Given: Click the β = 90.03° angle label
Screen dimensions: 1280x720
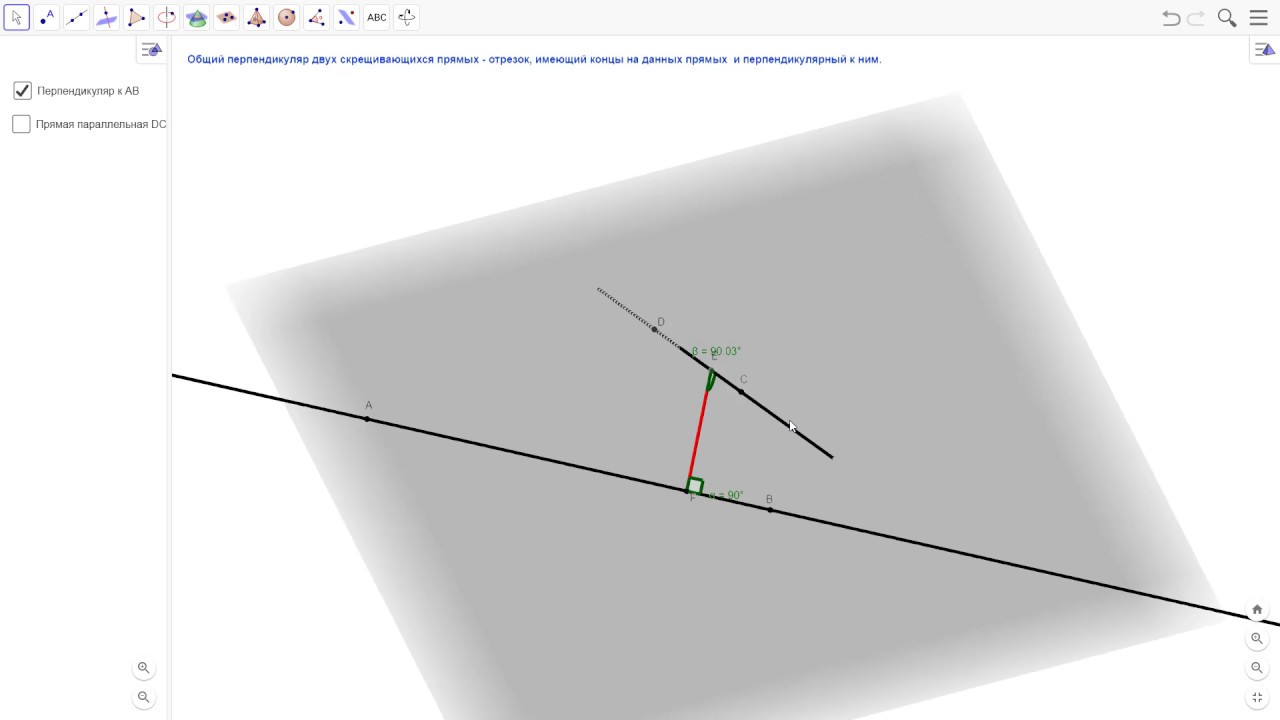Looking at the screenshot, I should coord(716,351).
